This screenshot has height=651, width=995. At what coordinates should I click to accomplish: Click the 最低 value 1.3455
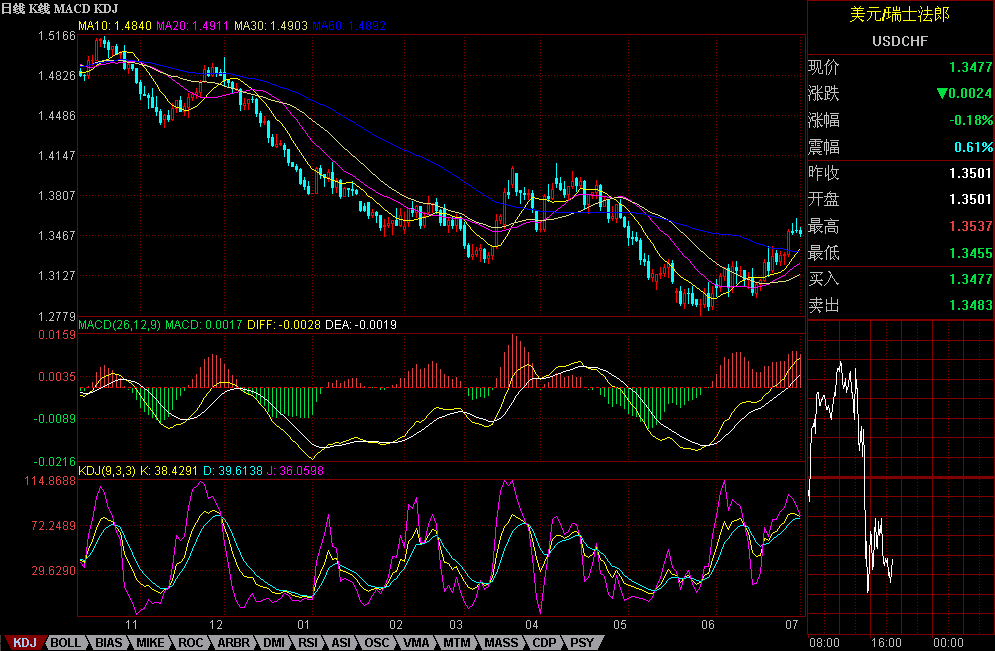(970, 254)
